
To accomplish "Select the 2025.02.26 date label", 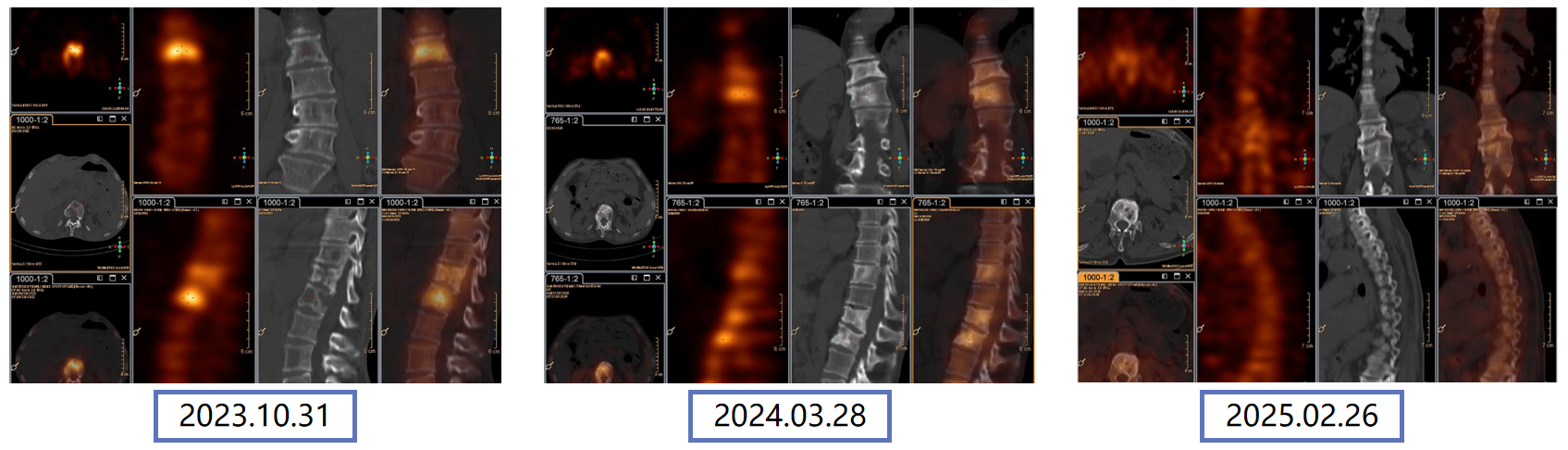I will [x=1302, y=416].
